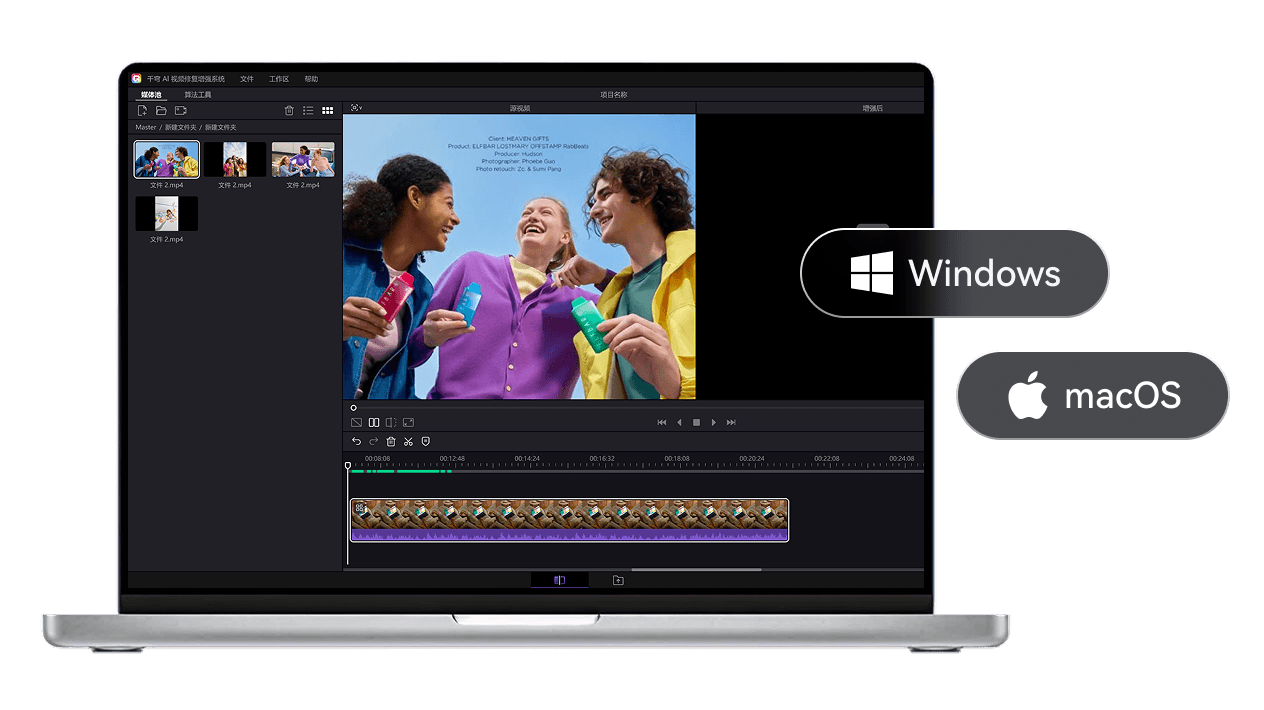Switch media pool to list view
This screenshot has width=1264, height=710.
click(308, 111)
